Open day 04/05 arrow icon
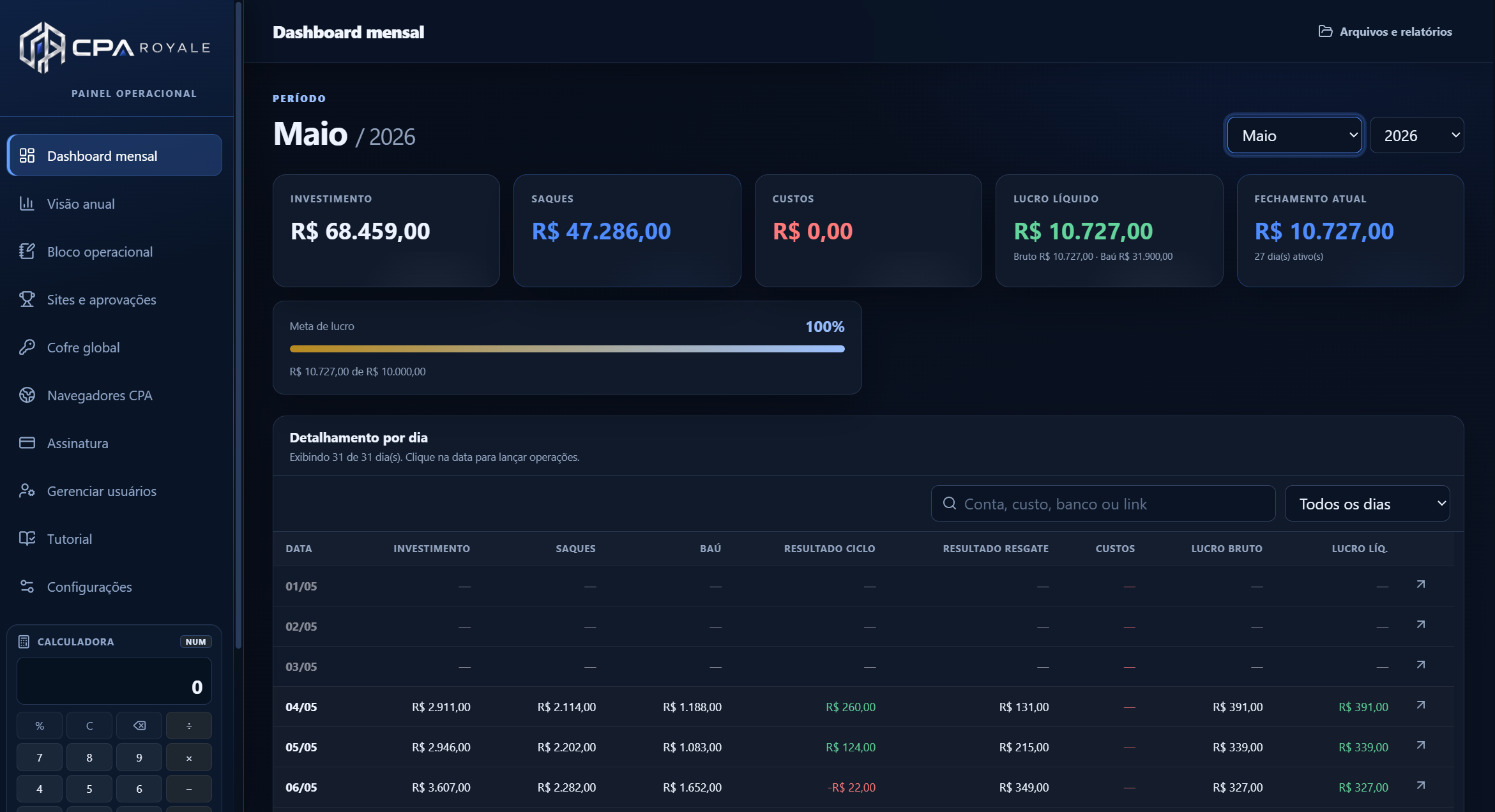The image size is (1495, 812). [x=1421, y=705]
